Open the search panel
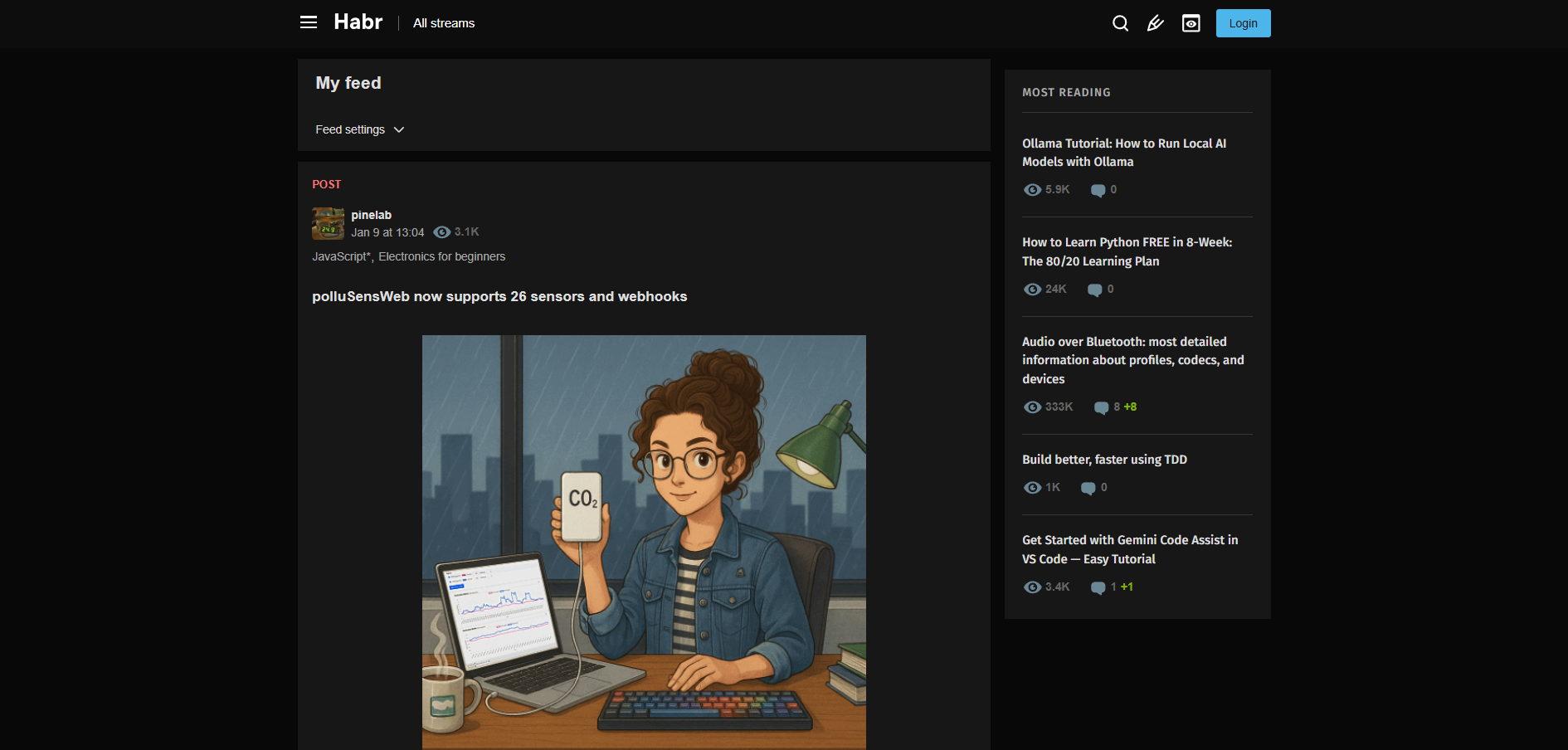1568x750 pixels. coord(1120,23)
